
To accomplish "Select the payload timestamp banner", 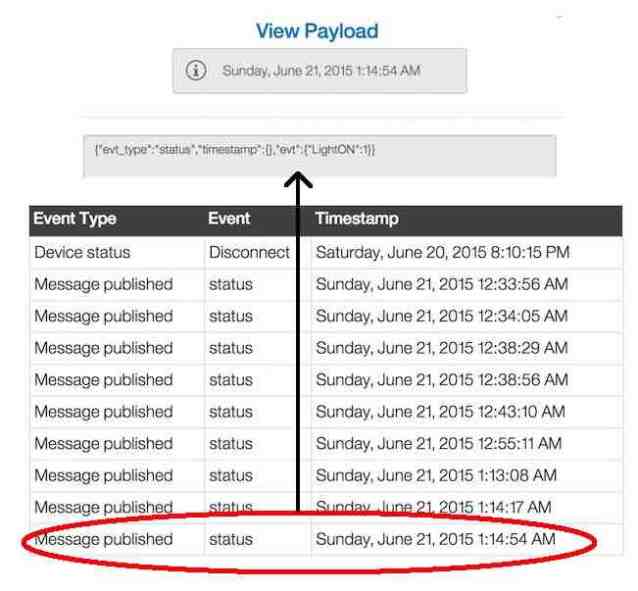I will coord(319,71).
